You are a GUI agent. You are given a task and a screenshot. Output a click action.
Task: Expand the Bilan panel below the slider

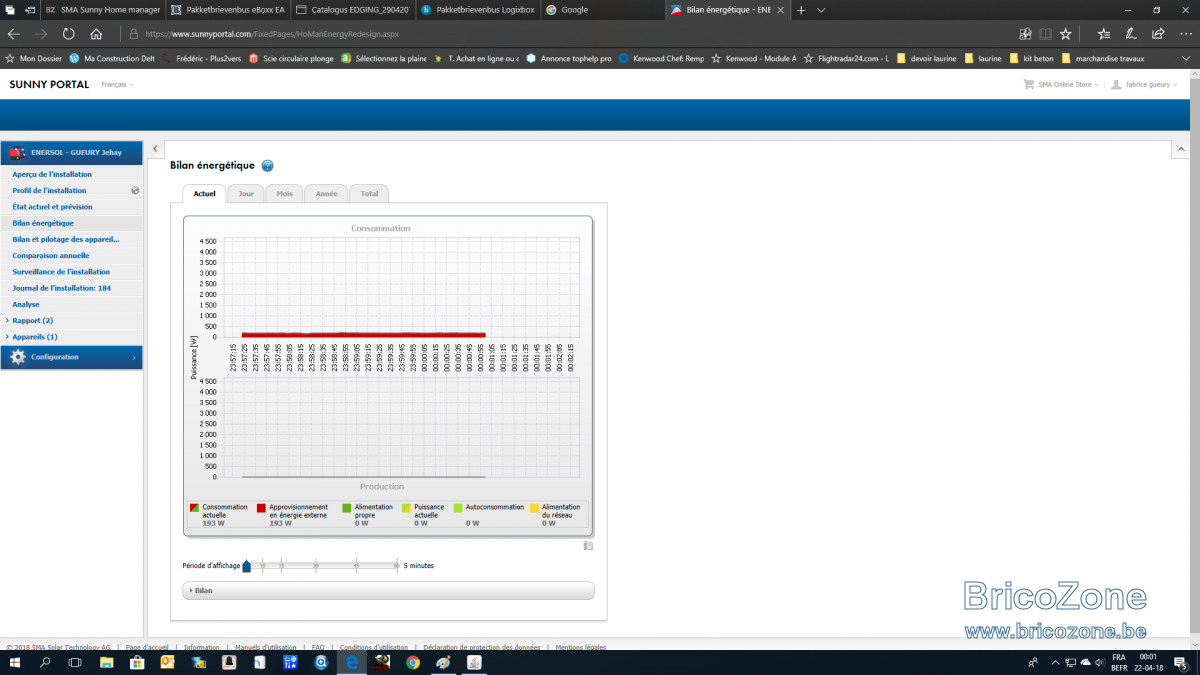tap(388, 590)
